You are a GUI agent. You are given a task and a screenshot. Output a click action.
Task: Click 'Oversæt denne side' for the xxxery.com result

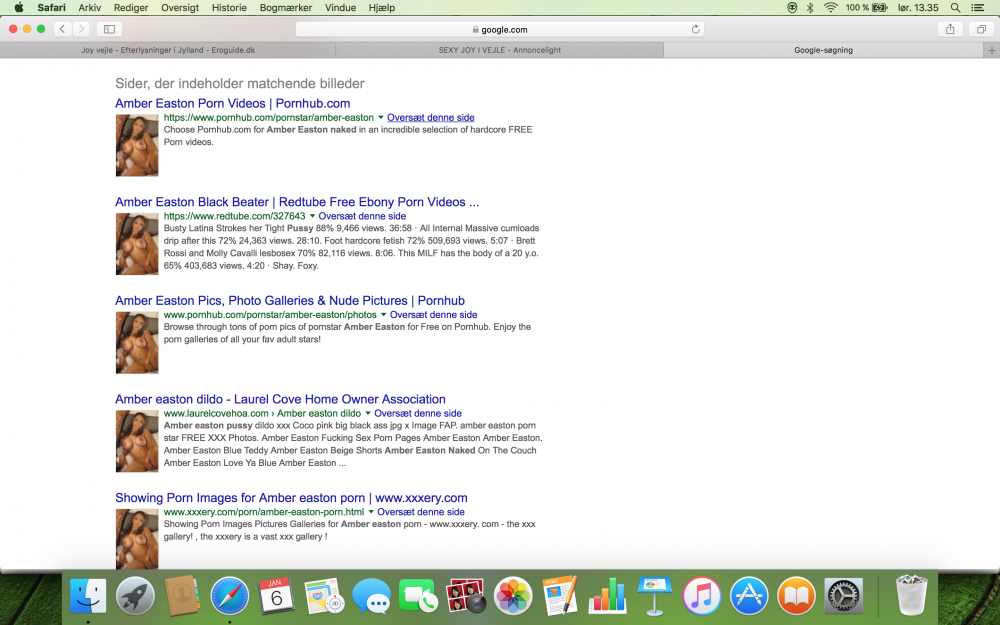[421, 512]
